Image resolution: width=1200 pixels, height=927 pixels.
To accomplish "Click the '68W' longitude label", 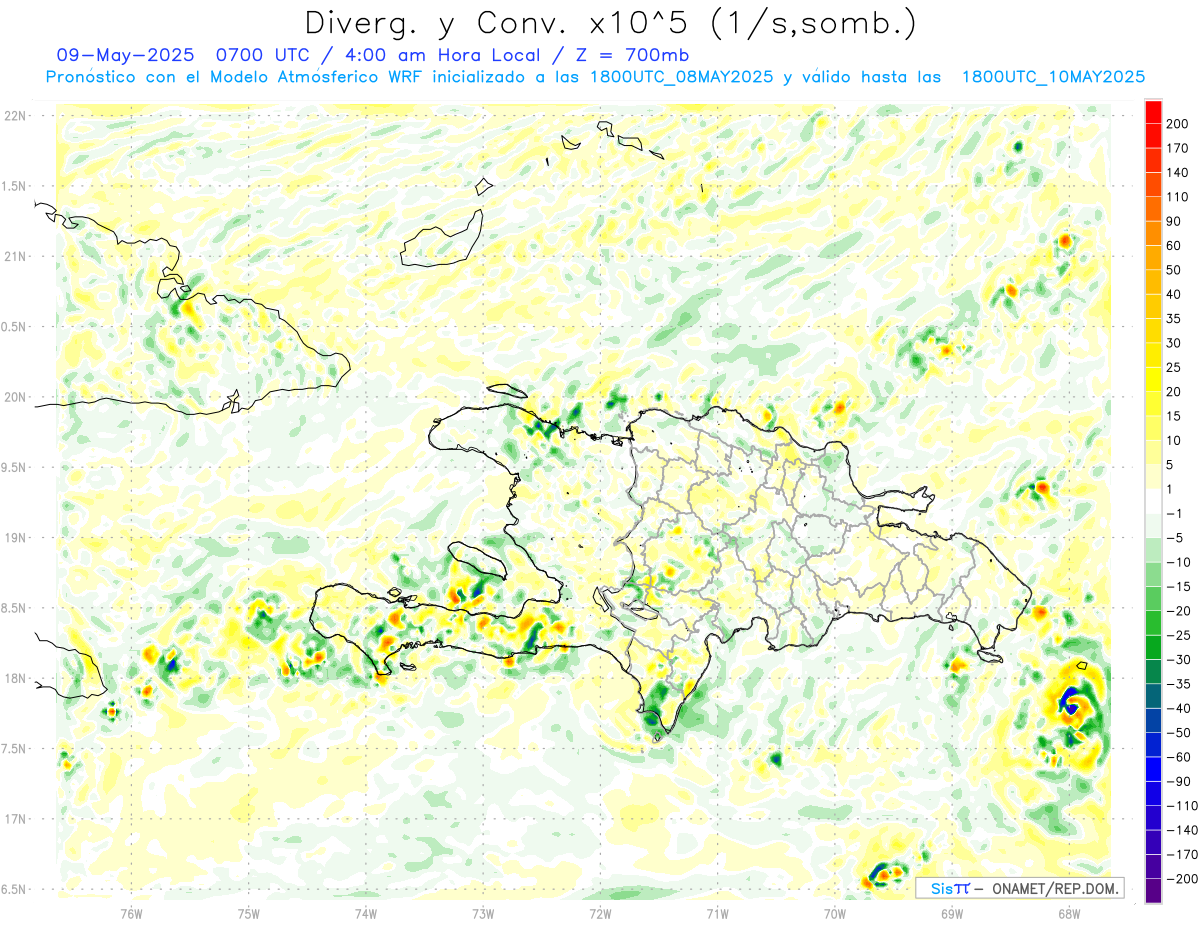I will tap(1069, 914).
